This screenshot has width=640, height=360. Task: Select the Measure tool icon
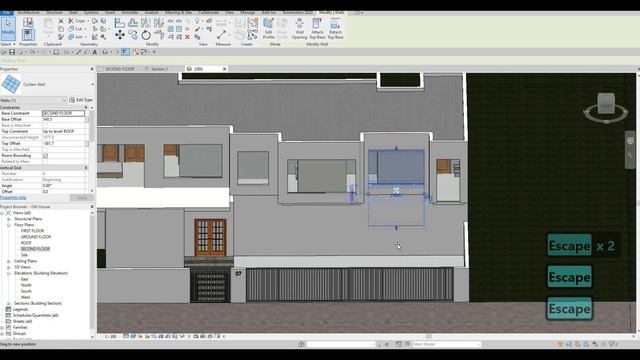point(222,35)
